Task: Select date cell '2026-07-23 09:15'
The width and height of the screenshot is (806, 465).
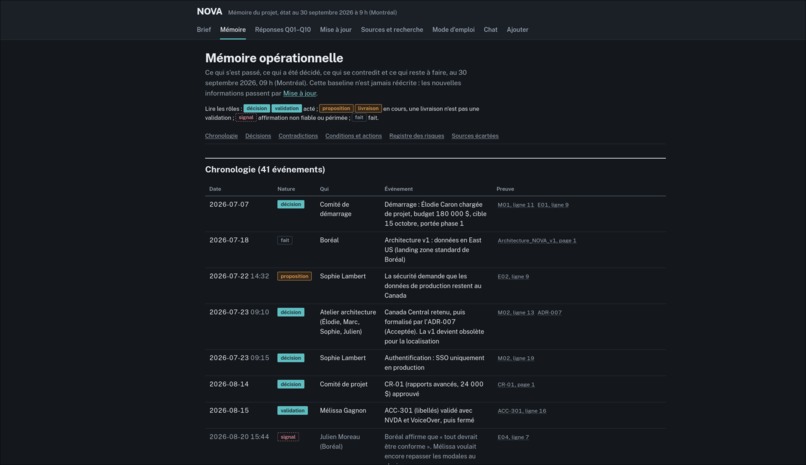Action: click(x=239, y=358)
